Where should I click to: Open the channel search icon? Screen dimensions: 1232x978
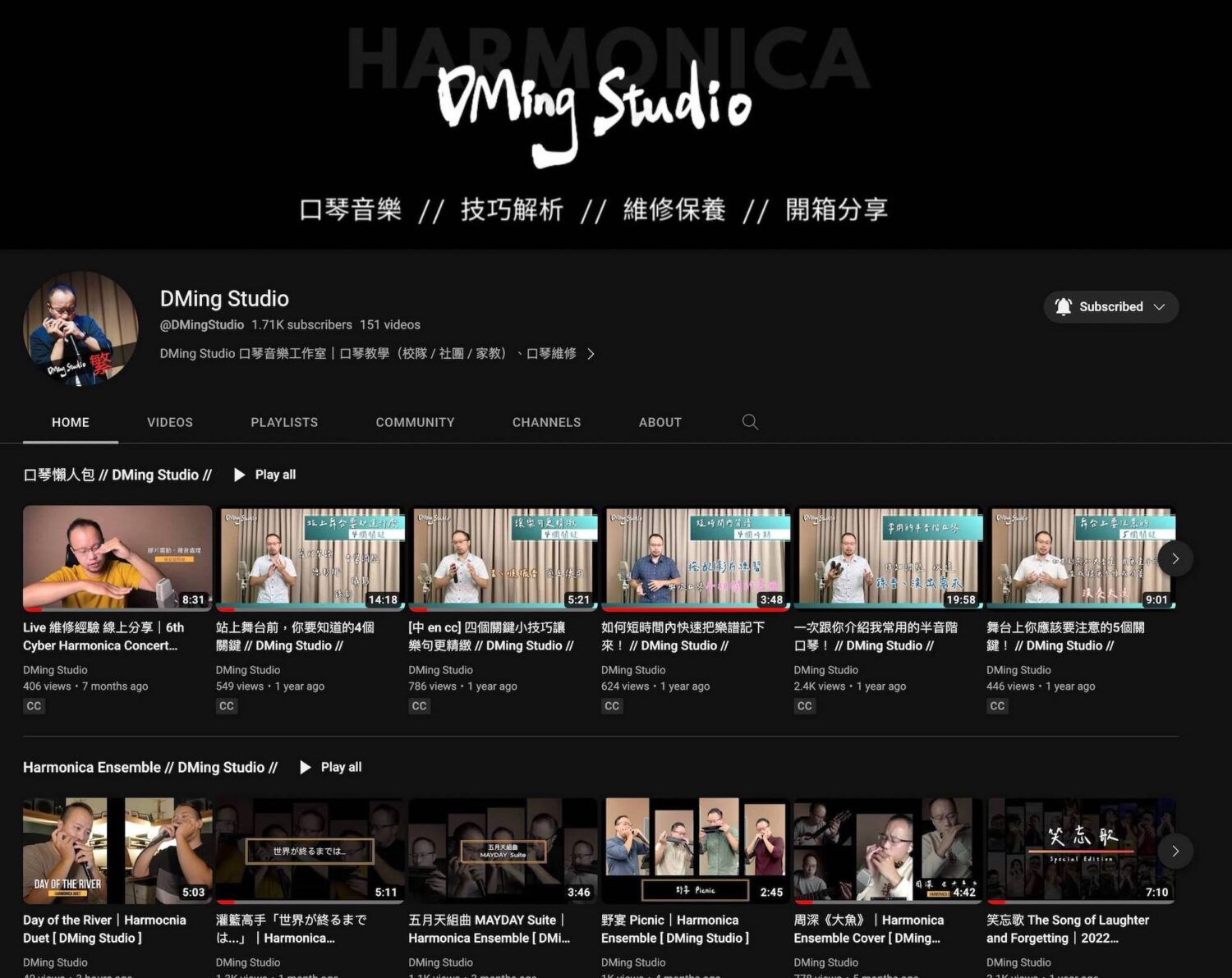[x=750, y=422]
